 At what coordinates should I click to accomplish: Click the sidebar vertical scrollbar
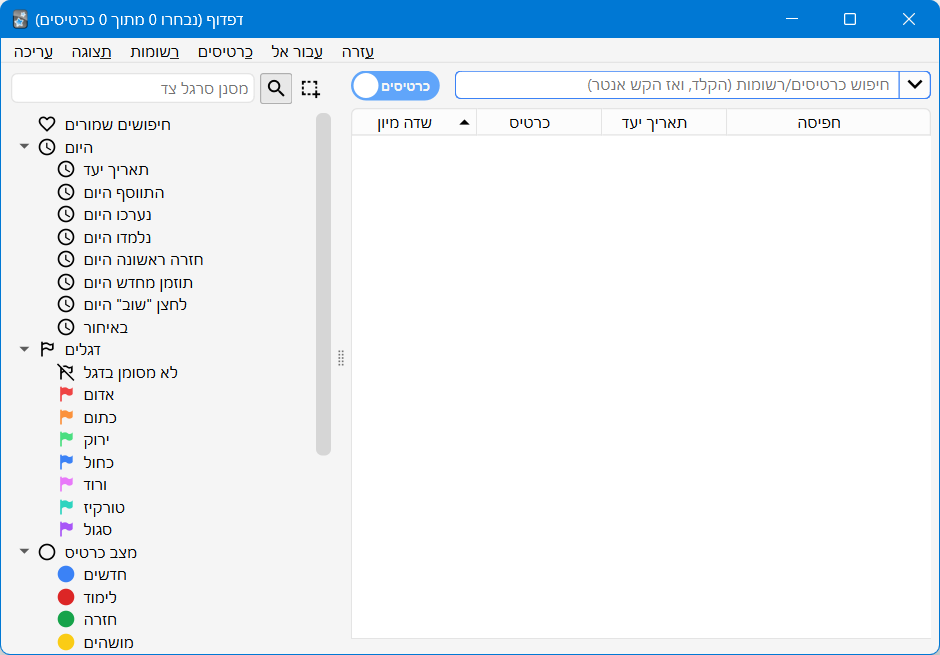click(323, 284)
